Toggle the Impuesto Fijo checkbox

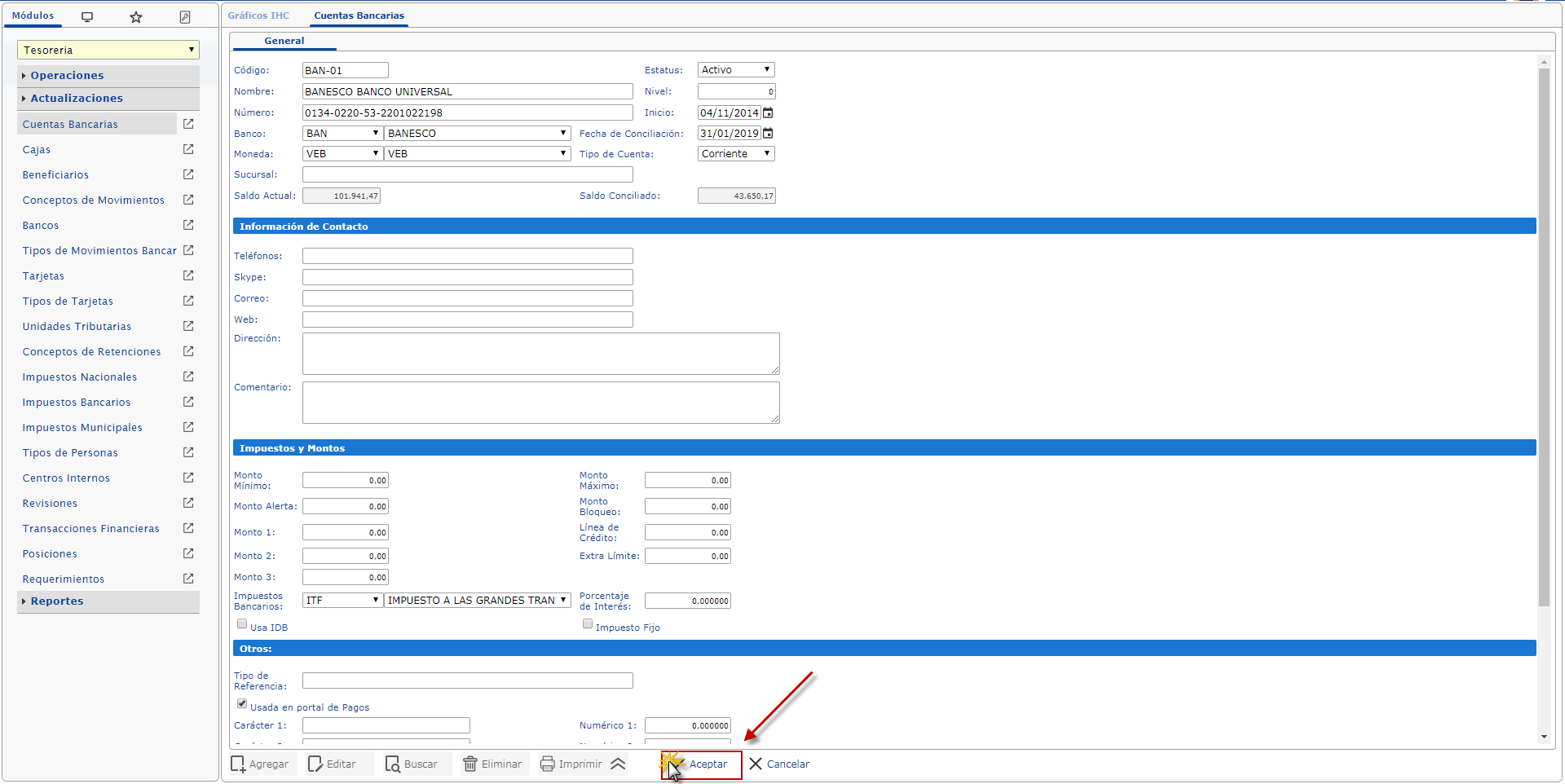pos(588,624)
